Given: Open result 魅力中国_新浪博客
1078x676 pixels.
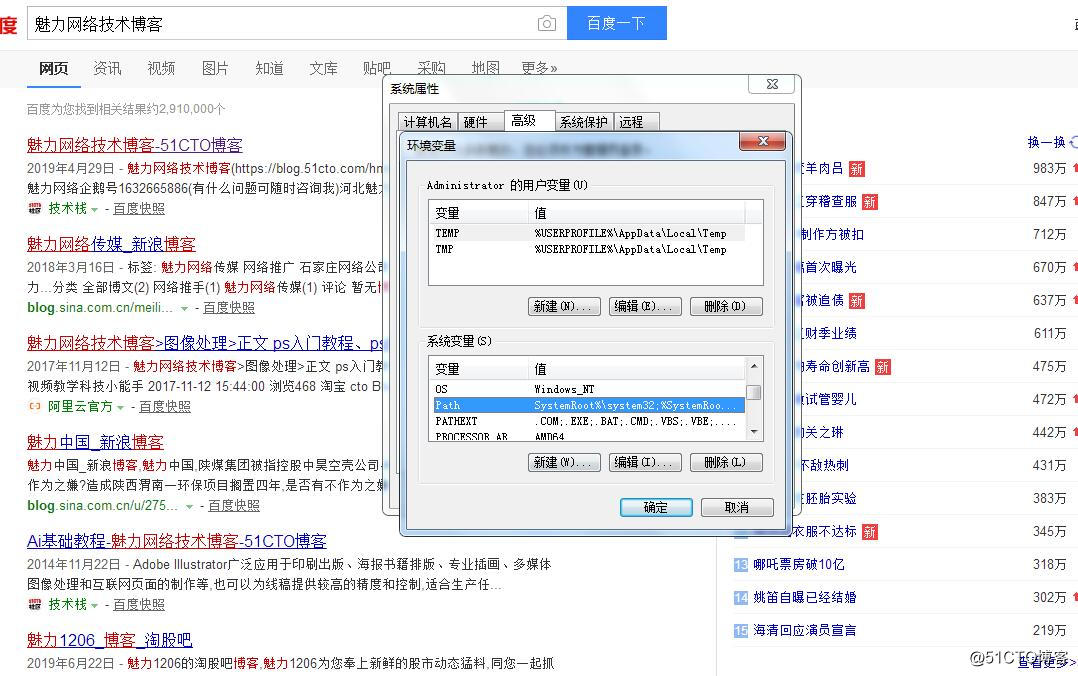Looking at the screenshot, I should coord(96,442).
